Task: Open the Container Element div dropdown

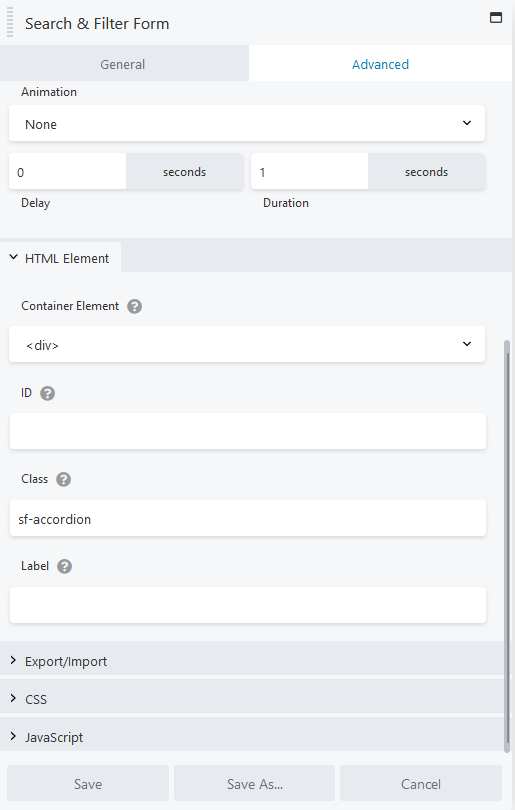Action: coord(247,344)
